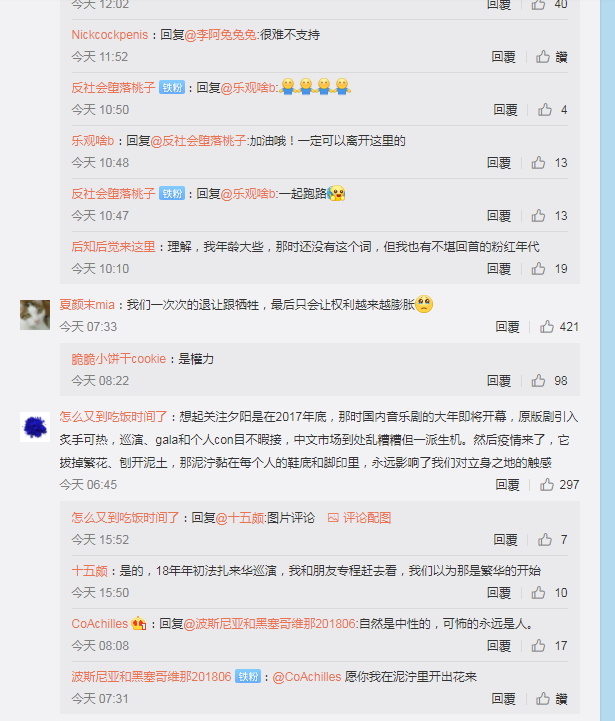Reply to 夏颜末mia's comment
The image size is (615, 721).
pyautogui.click(x=507, y=327)
